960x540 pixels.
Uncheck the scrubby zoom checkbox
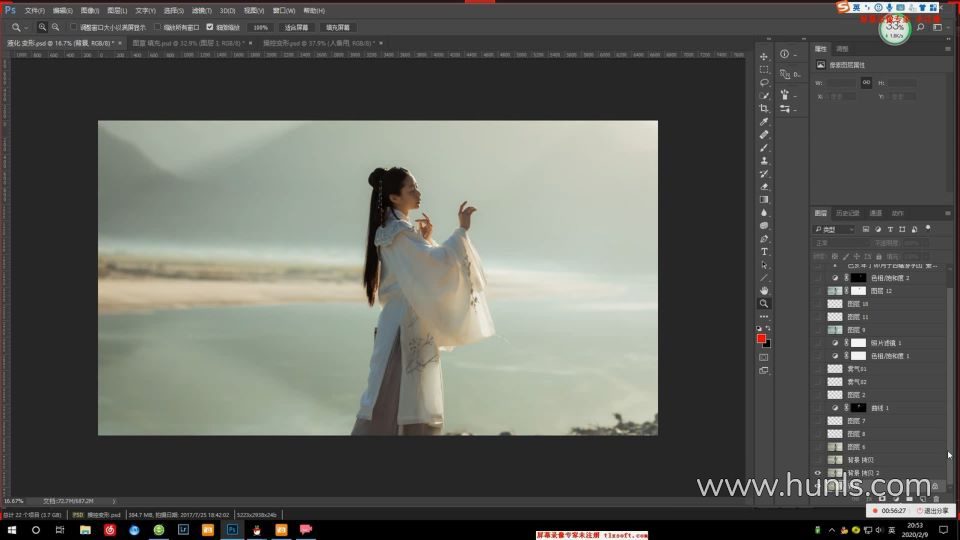pos(210,27)
